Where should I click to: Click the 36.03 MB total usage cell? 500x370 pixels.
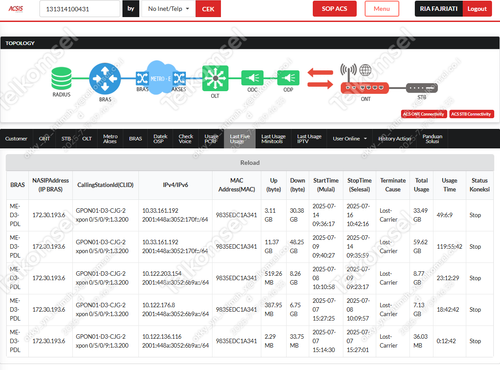pos(421,341)
